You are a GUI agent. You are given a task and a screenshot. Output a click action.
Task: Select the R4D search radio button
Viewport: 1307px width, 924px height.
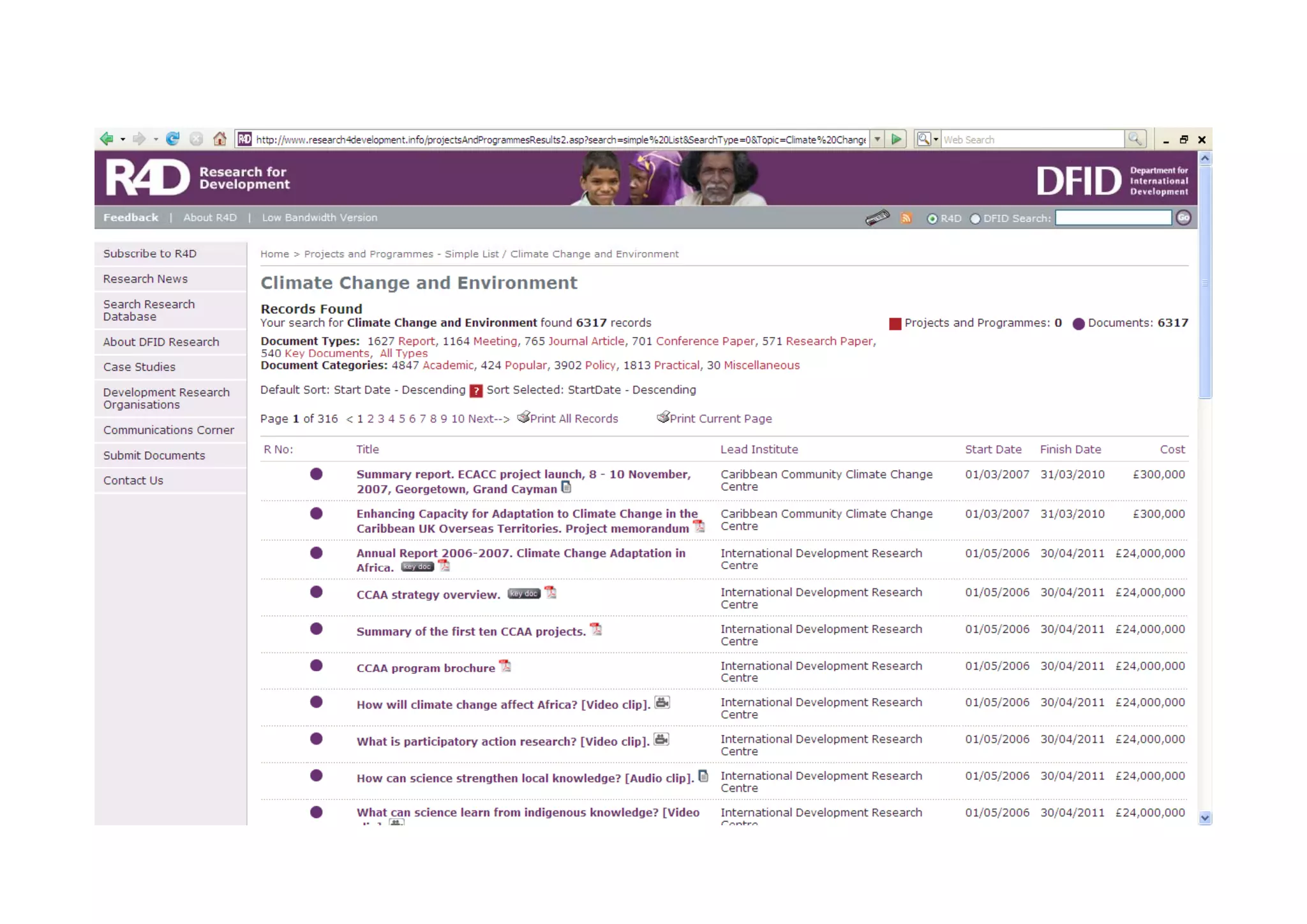[x=932, y=219]
